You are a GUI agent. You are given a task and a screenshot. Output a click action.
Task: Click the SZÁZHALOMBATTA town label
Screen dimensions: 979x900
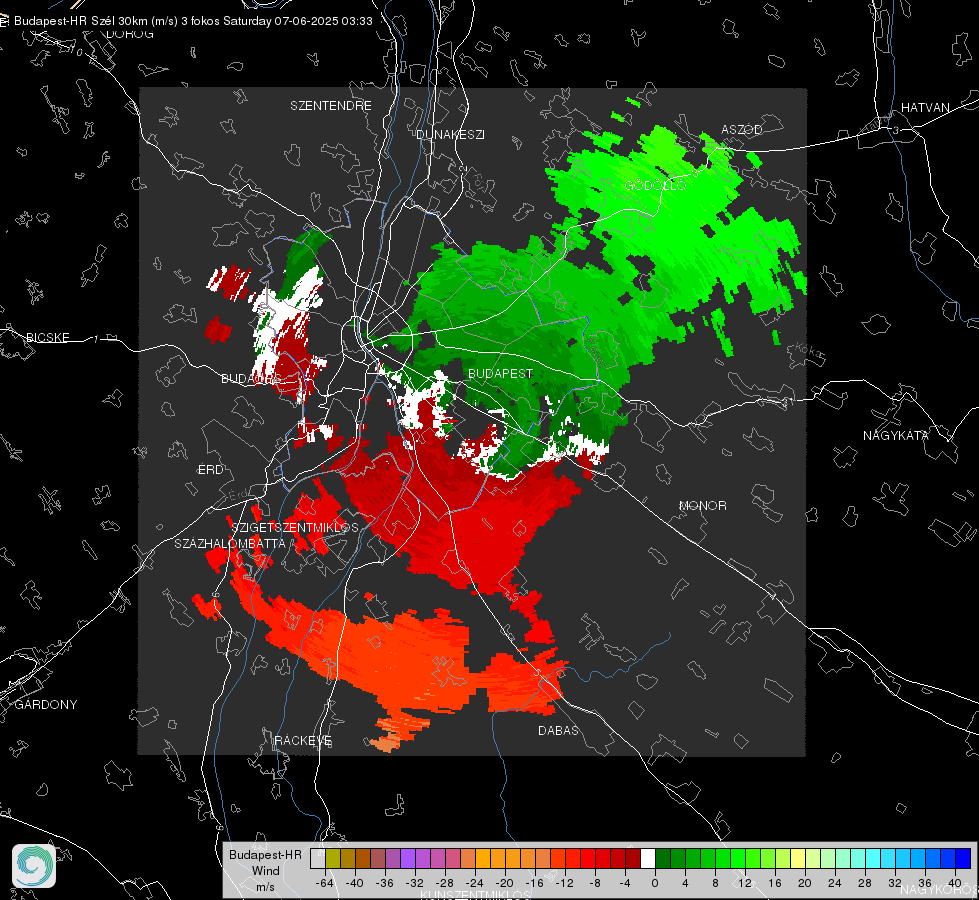(230, 543)
